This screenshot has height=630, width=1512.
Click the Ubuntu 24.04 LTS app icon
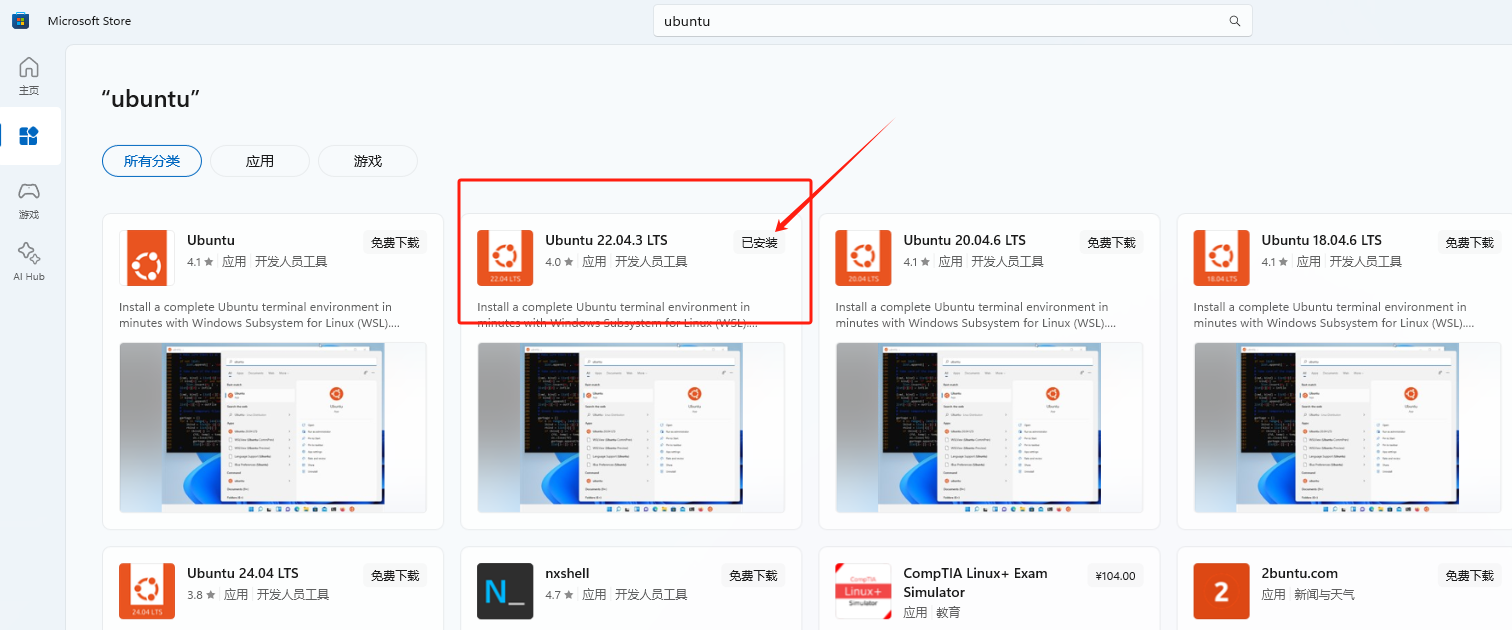pos(147,591)
